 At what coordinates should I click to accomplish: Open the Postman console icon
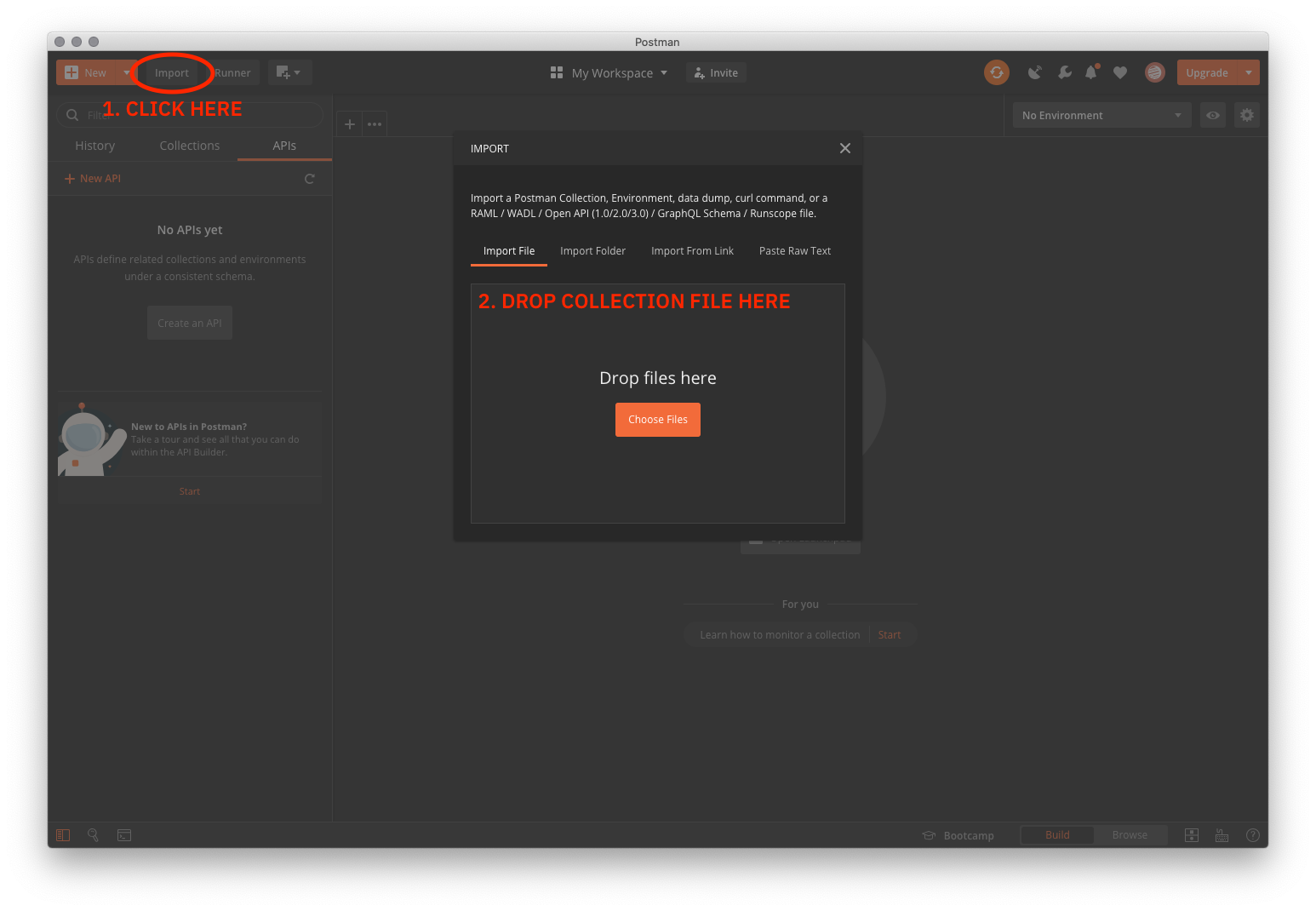pyautogui.click(x=124, y=835)
